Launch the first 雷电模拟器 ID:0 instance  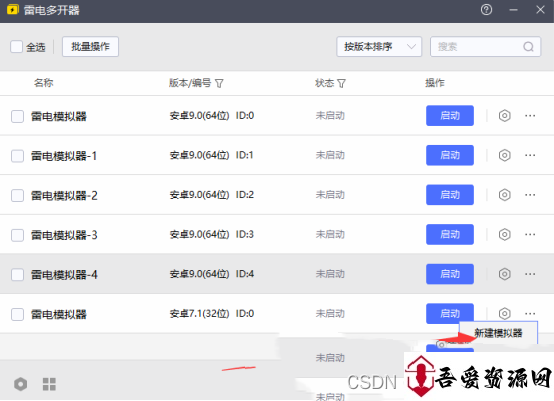coord(450,116)
